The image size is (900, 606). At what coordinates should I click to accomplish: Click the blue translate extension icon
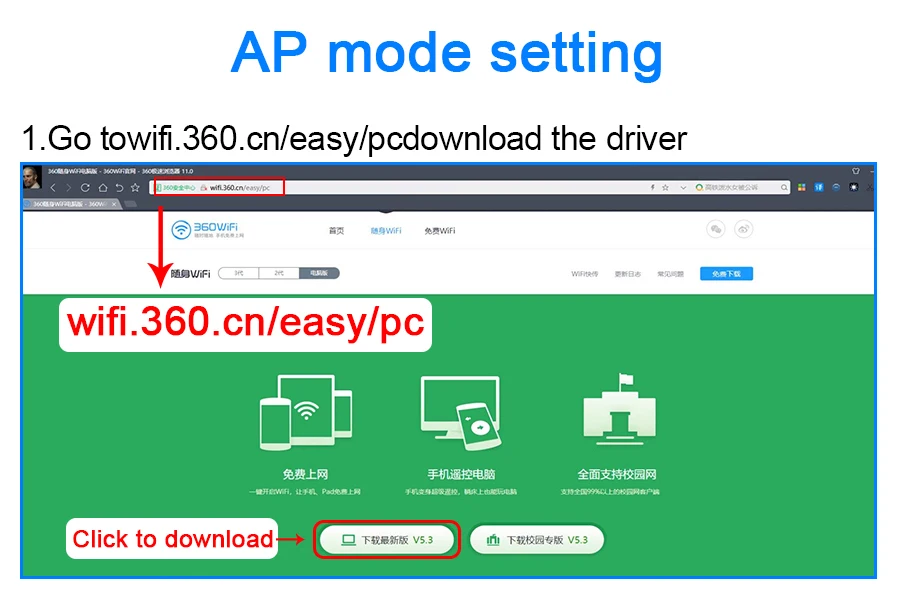(x=818, y=188)
